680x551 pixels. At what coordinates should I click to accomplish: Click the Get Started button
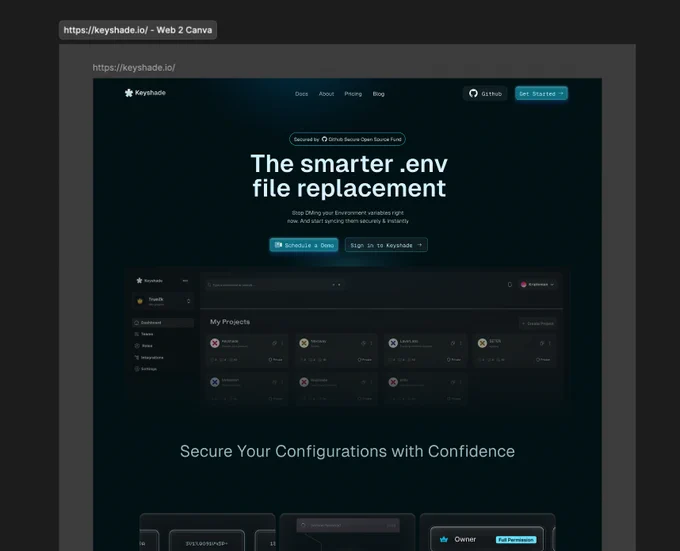point(541,93)
